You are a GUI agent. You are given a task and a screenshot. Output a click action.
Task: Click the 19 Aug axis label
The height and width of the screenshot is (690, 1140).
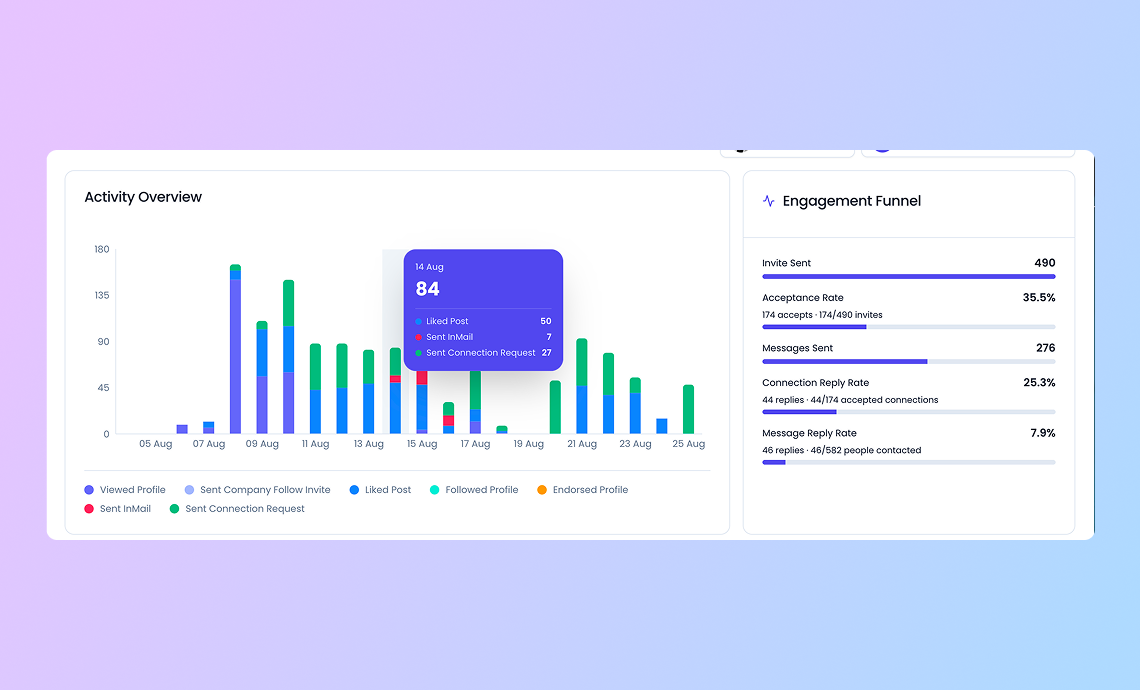(529, 444)
